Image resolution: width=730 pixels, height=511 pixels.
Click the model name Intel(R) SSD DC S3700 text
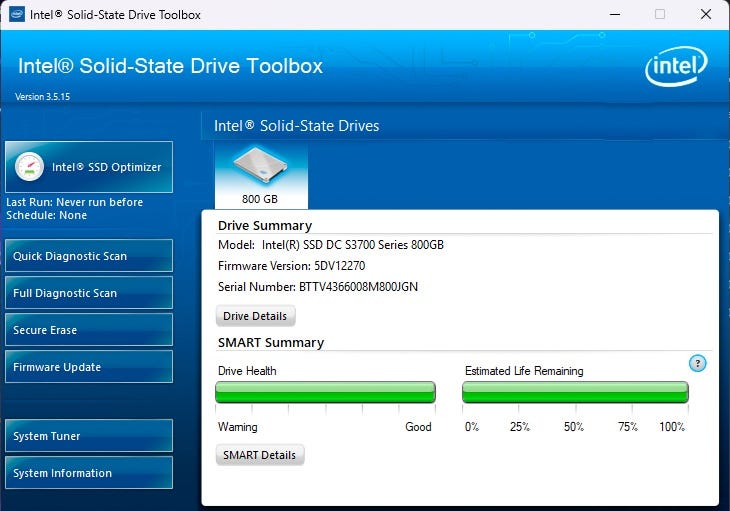(352, 245)
